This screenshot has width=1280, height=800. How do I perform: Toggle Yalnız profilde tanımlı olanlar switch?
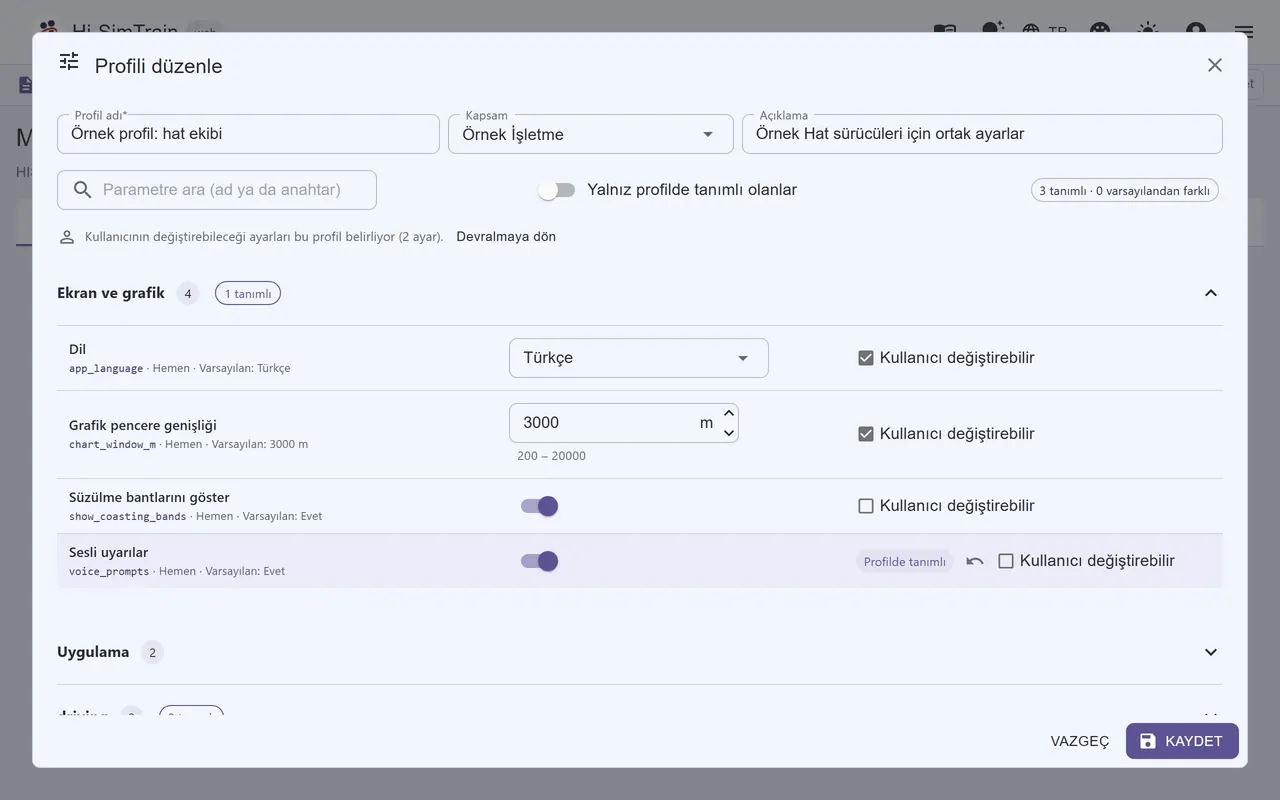tap(556, 190)
